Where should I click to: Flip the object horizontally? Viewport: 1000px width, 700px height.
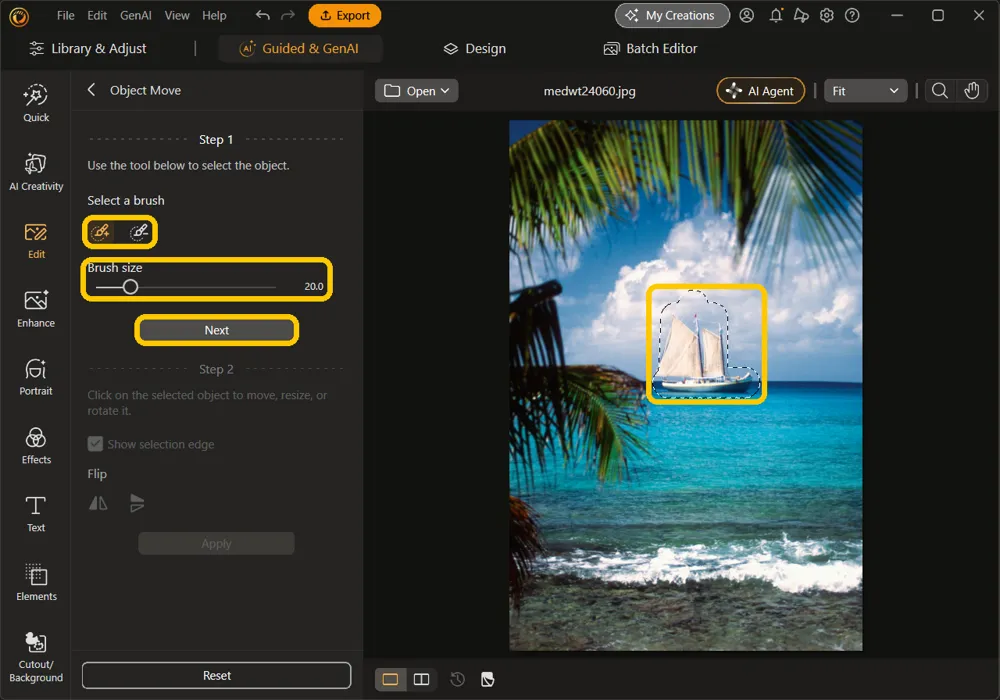tap(98, 504)
